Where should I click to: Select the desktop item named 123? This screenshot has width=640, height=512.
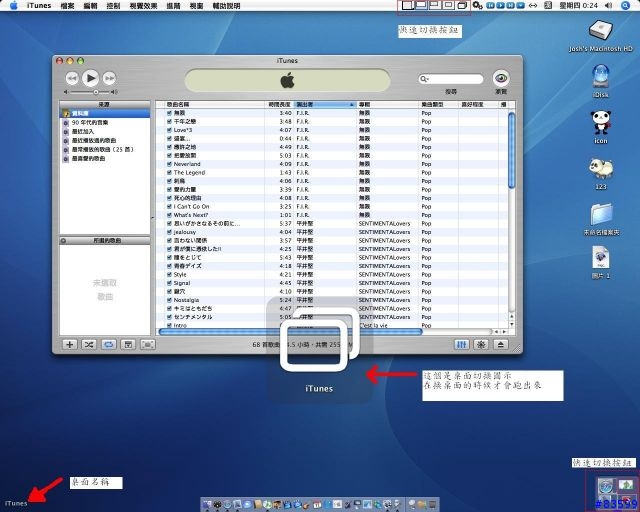[x=600, y=174]
